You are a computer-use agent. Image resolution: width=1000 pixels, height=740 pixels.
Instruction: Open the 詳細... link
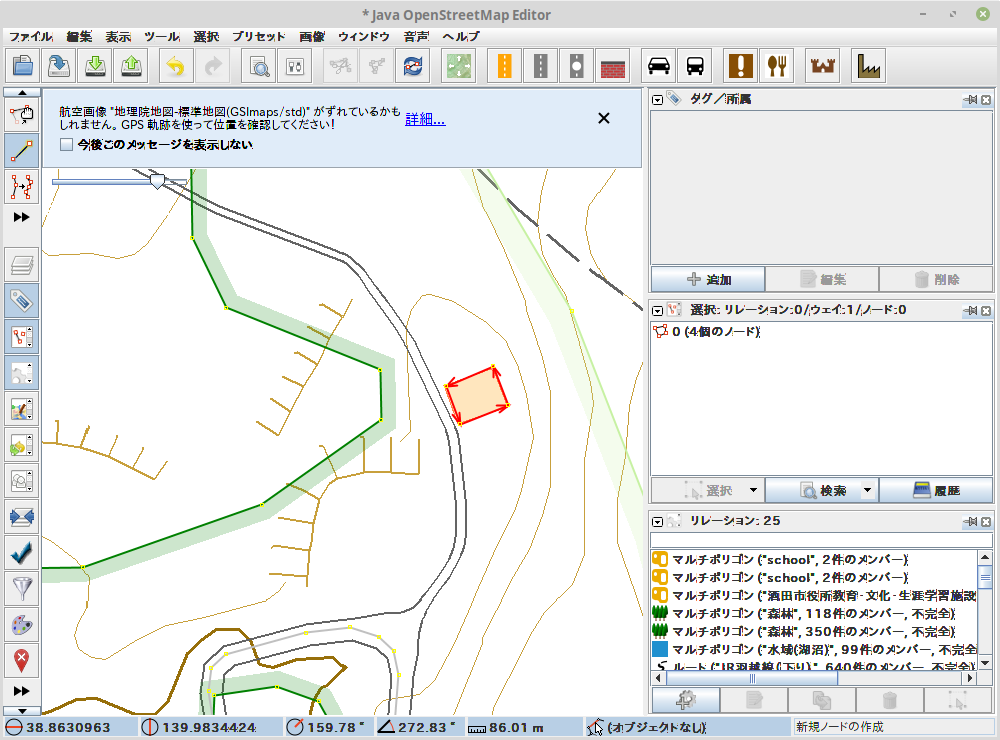425,119
